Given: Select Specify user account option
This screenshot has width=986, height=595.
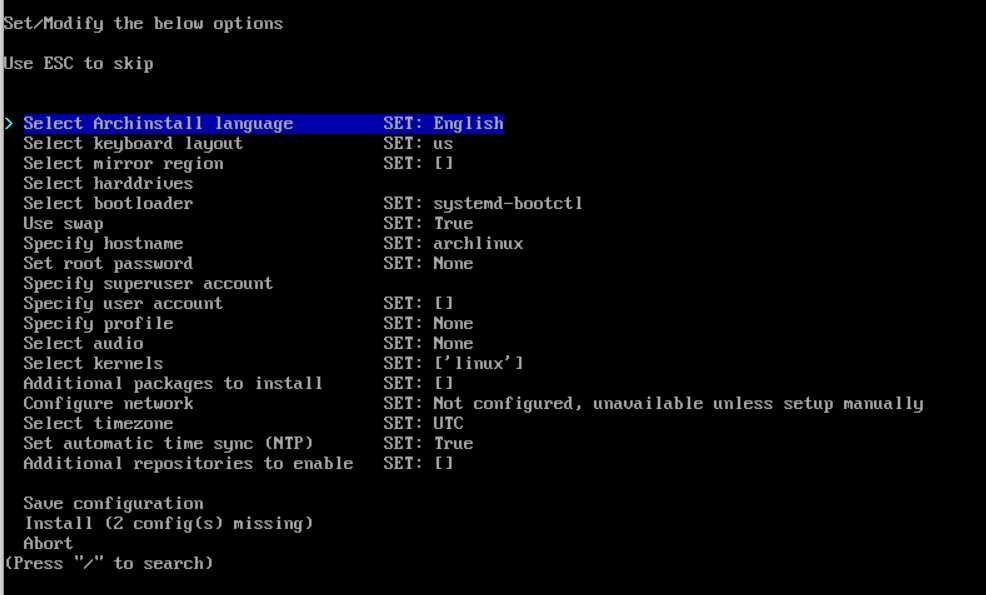Looking at the screenshot, I should pyautogui.click(x=123, y=304).
